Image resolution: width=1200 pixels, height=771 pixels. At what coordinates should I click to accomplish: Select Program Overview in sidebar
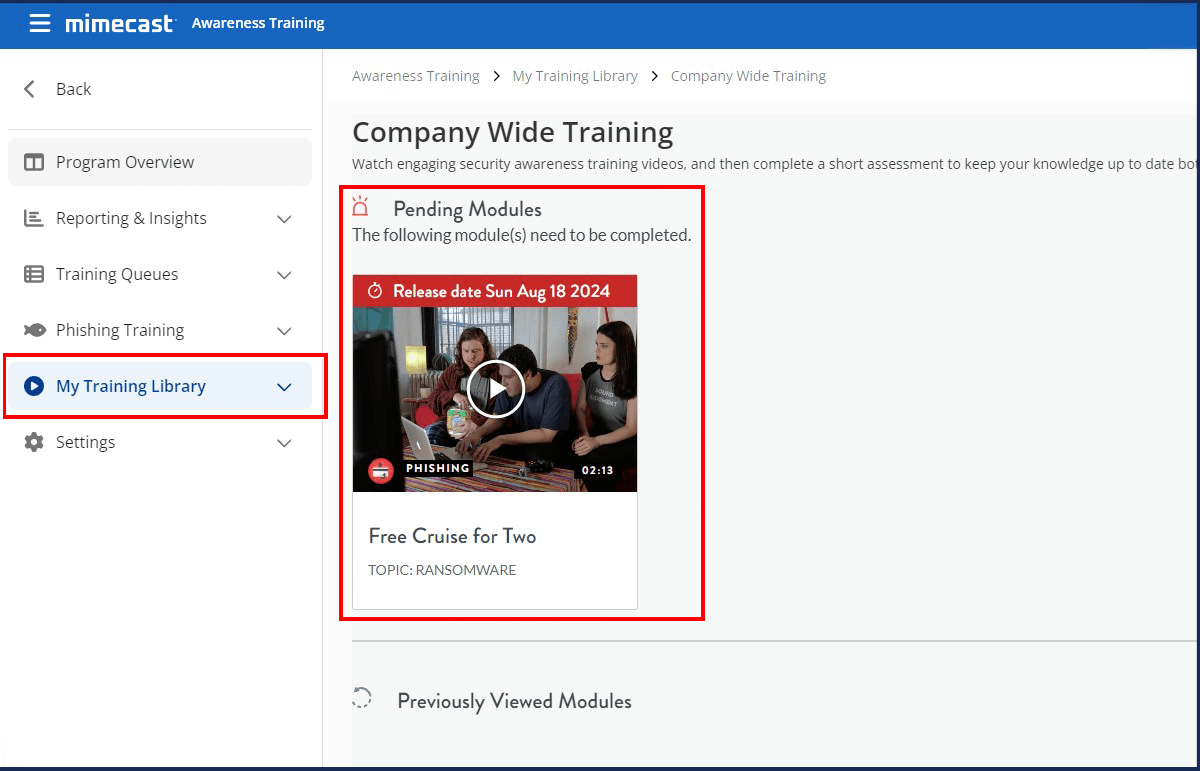(x=125, y=162)
